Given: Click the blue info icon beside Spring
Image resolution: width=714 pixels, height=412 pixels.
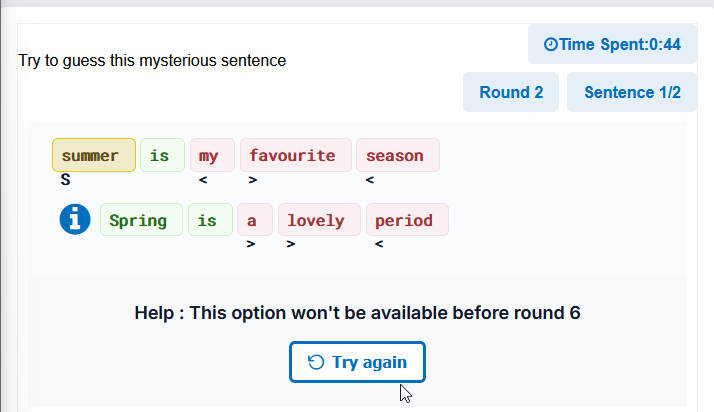Looking at the screenshot, I should coord(75,219).
